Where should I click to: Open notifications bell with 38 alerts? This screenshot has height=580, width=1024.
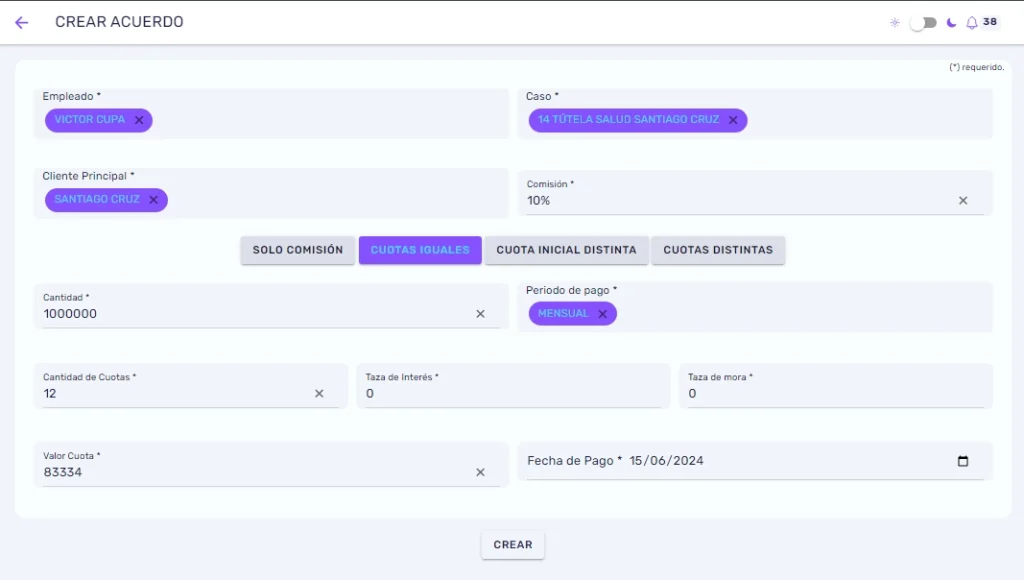[972, 23]
